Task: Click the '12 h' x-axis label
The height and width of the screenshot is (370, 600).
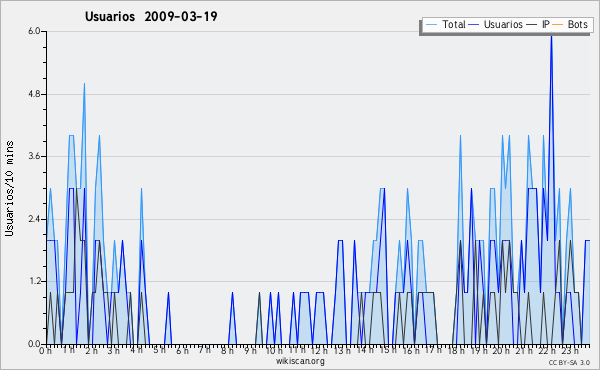Action: click(x=319, y=350)
